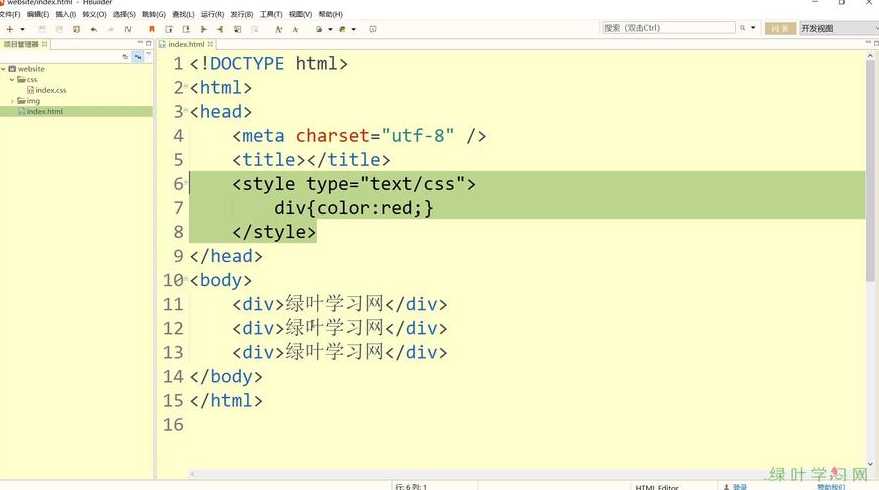
Task: Toggle code folding at line 2 html
Action: click(186, 86)
